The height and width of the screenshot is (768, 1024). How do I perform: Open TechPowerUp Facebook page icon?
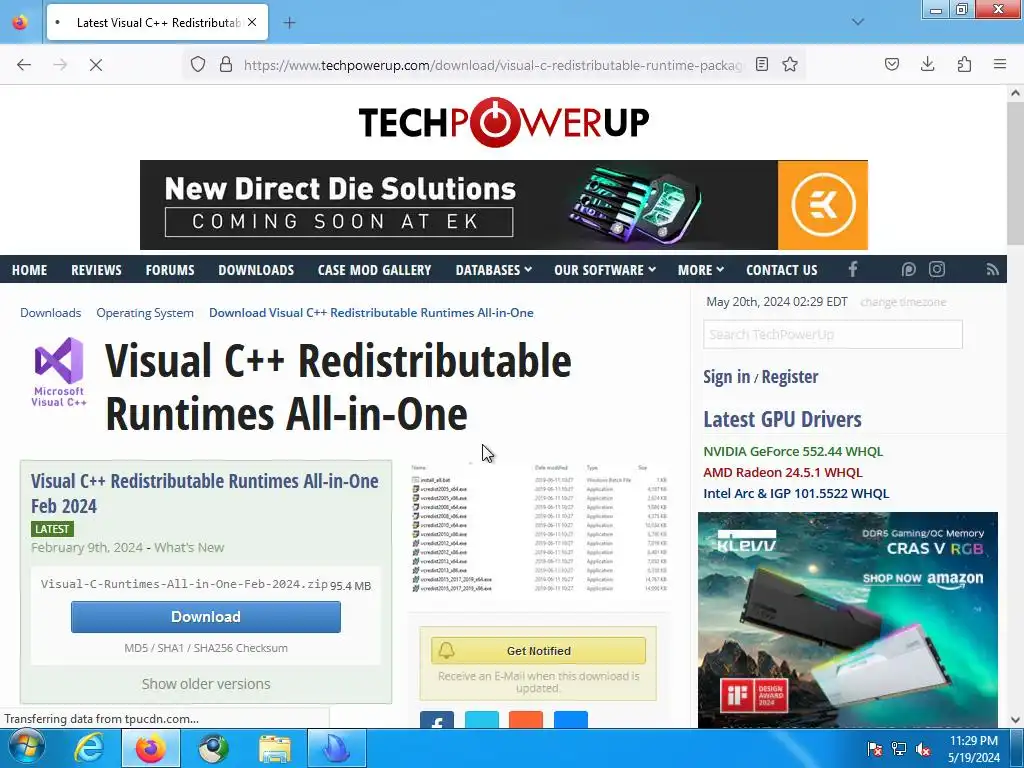click(x=852, y=269)
